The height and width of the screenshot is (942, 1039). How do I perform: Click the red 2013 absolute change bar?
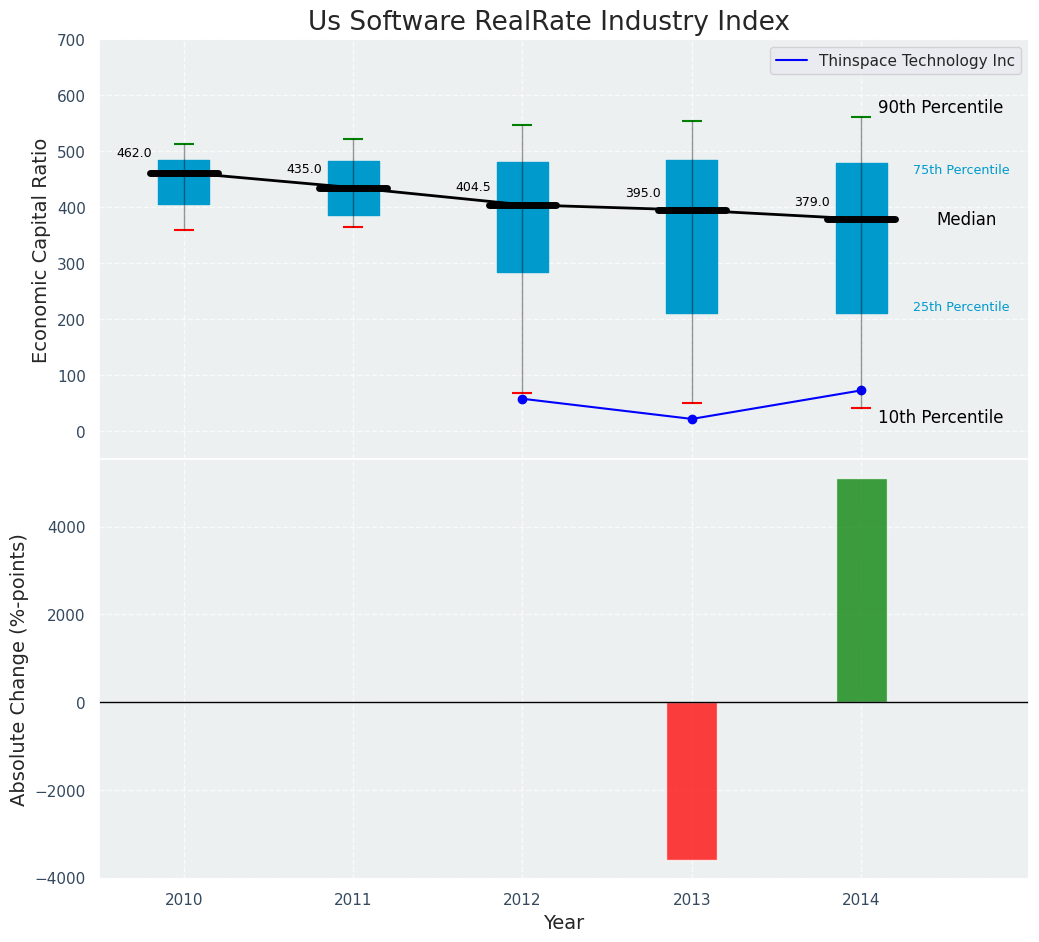click(692, 781)
